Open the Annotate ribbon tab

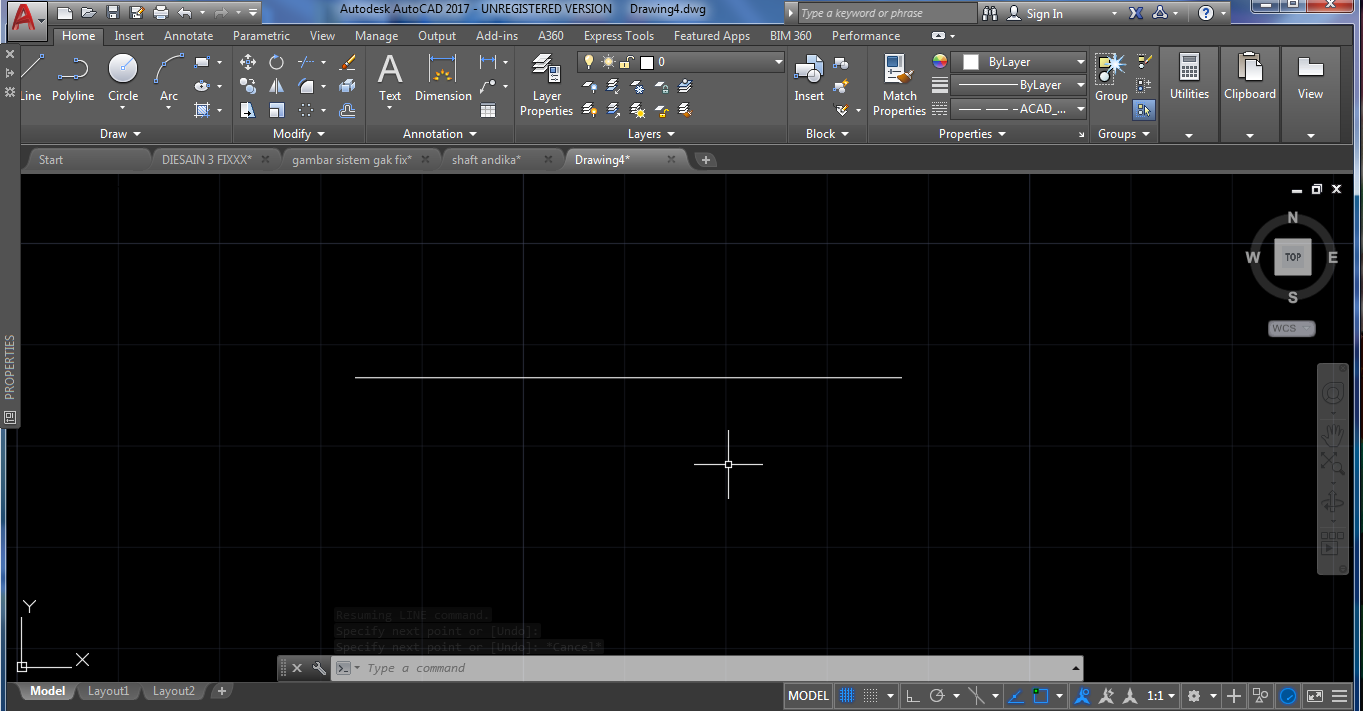pos(189,35)
